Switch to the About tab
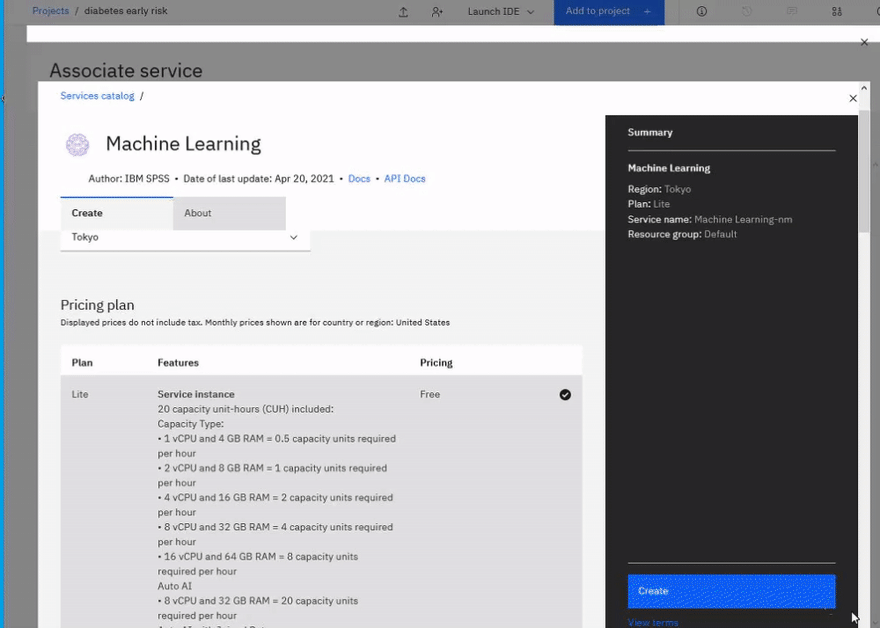 229,213
